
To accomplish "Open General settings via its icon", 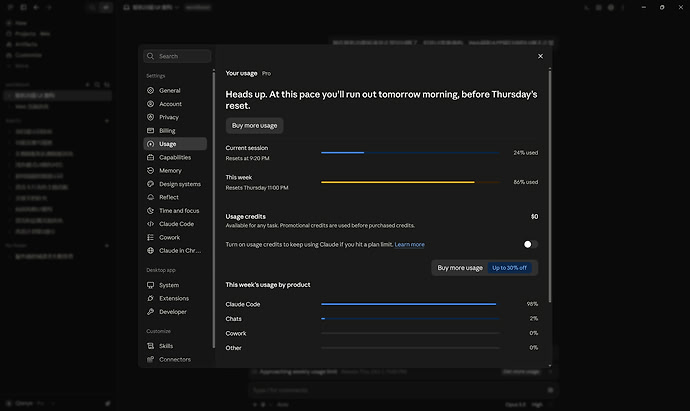I will (x=150, y=91).
